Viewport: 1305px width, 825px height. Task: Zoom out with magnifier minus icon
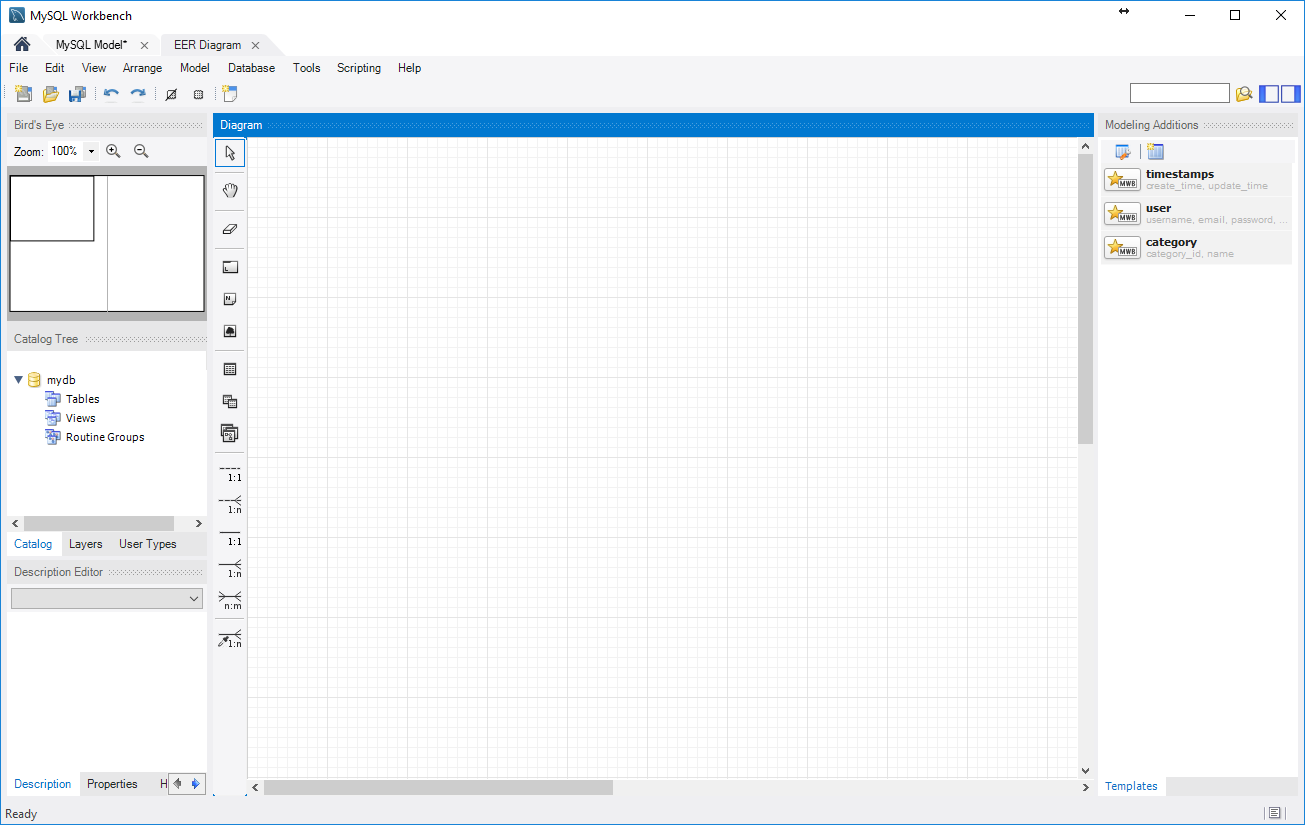[x=141, y=151]
